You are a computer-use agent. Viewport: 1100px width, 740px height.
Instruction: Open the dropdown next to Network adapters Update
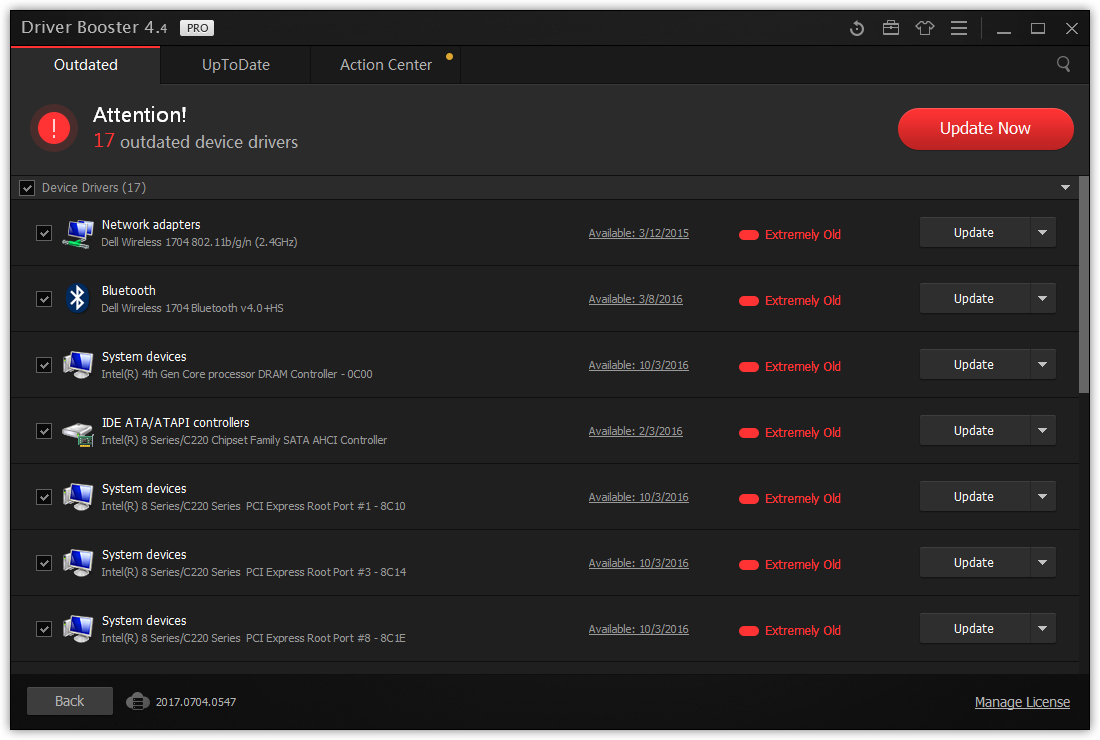1043,232
